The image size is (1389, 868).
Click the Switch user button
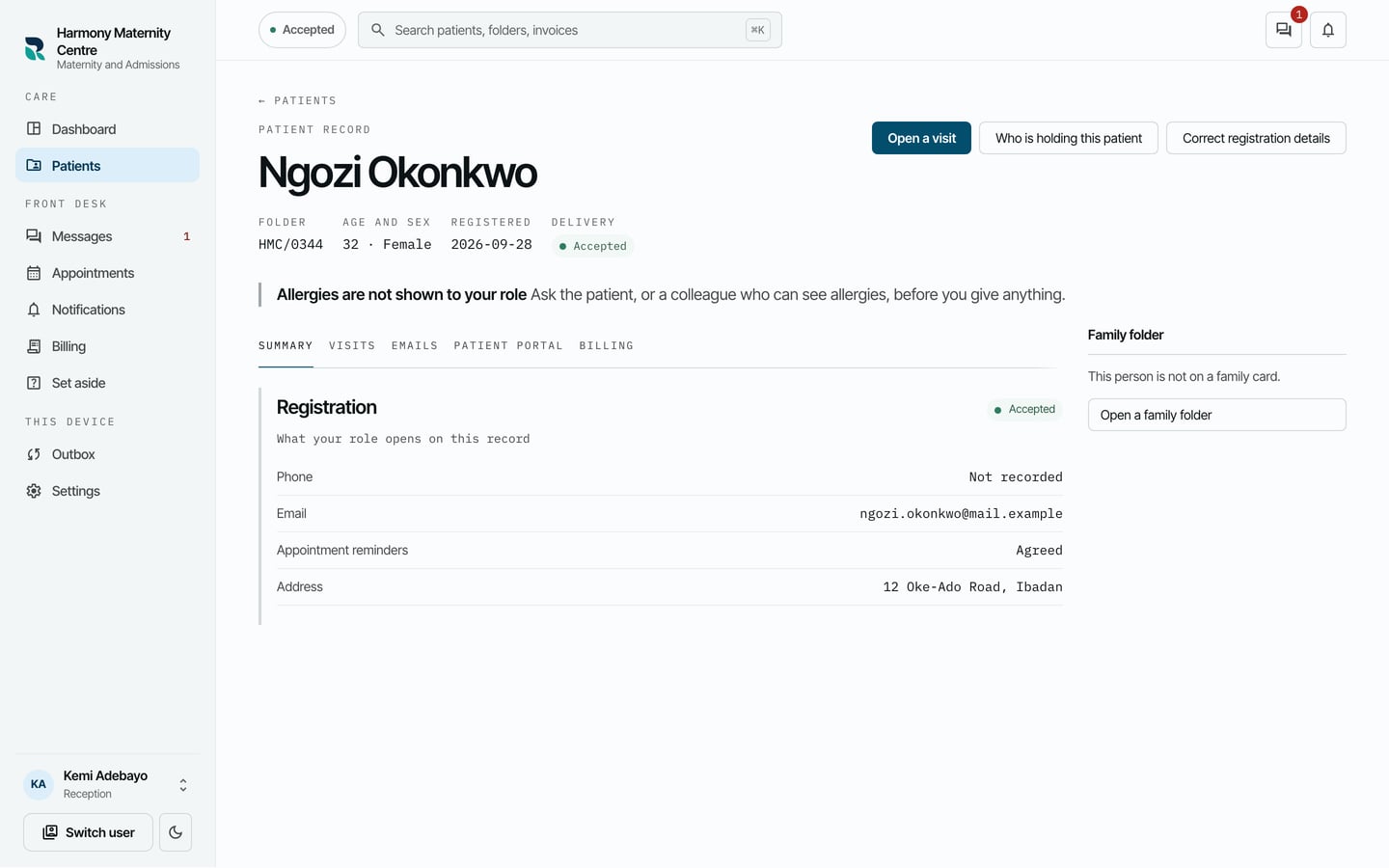(88, 832)
